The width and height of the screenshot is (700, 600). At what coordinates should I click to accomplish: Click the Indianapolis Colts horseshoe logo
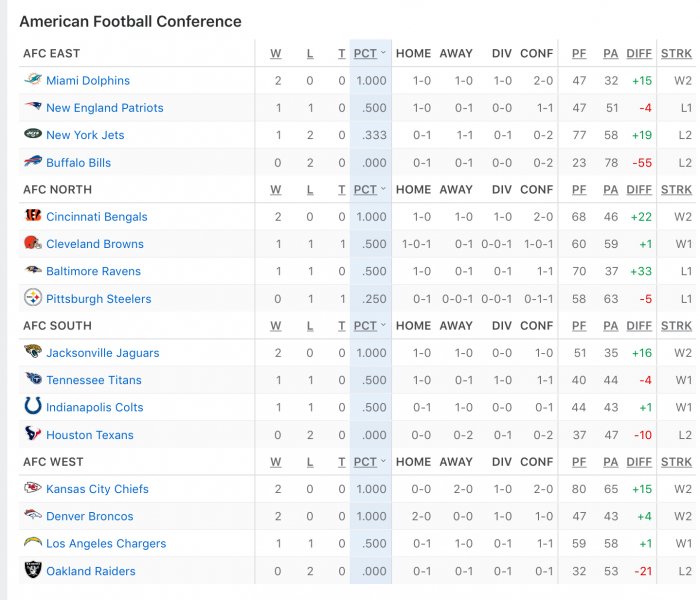pos(33,406)
